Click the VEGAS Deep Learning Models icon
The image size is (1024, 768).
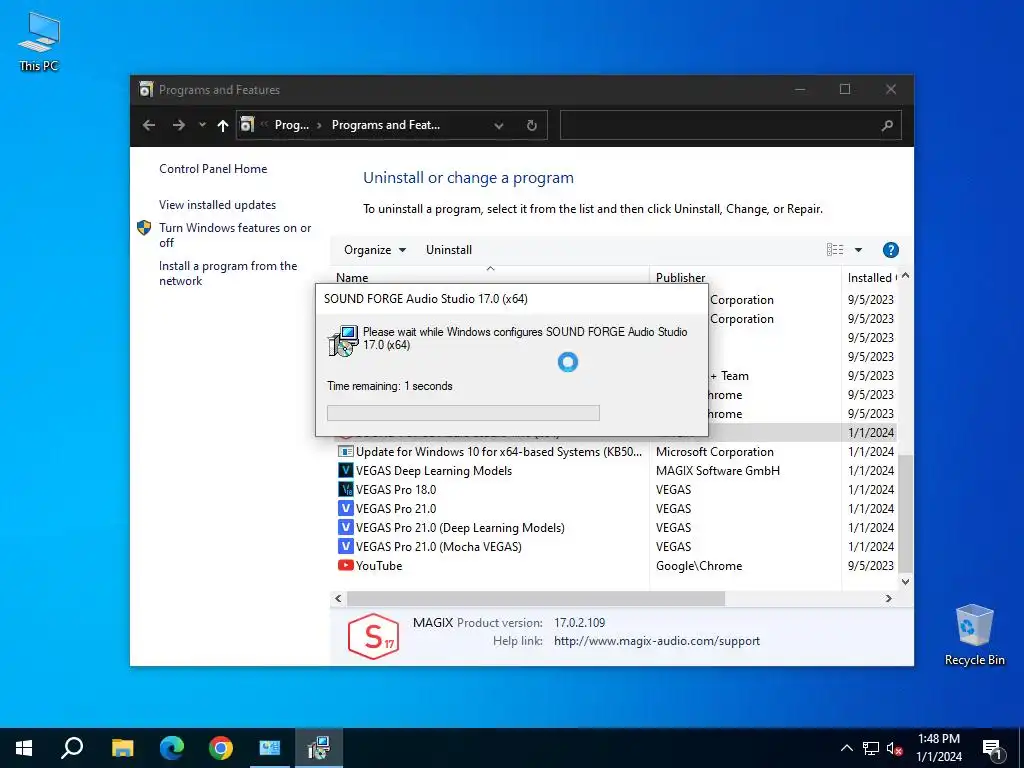click(x=345, y=470)
